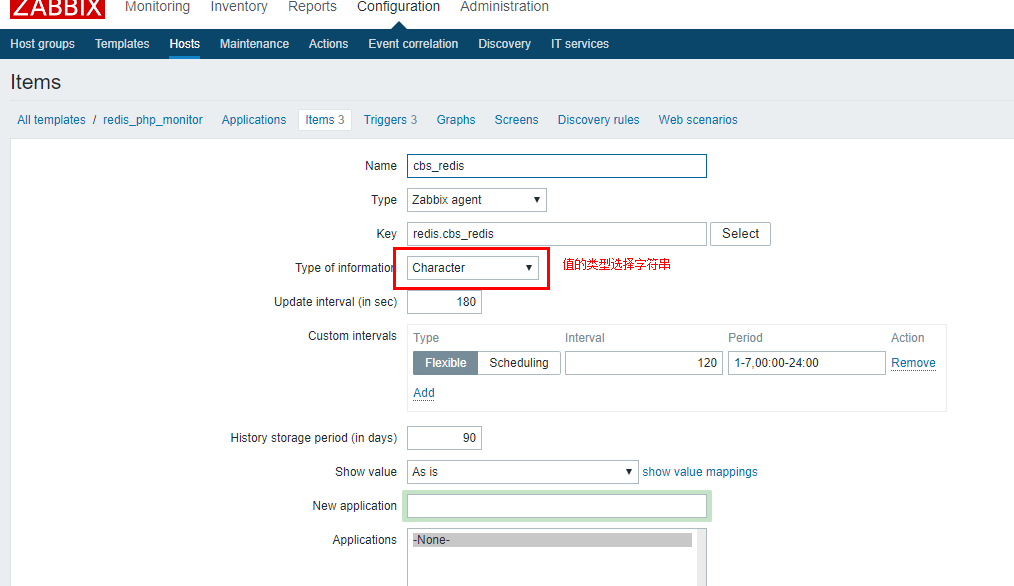The image size is (1014, 586).
Task: Open the Hosts submenu
Action: (x=184, y=44)
